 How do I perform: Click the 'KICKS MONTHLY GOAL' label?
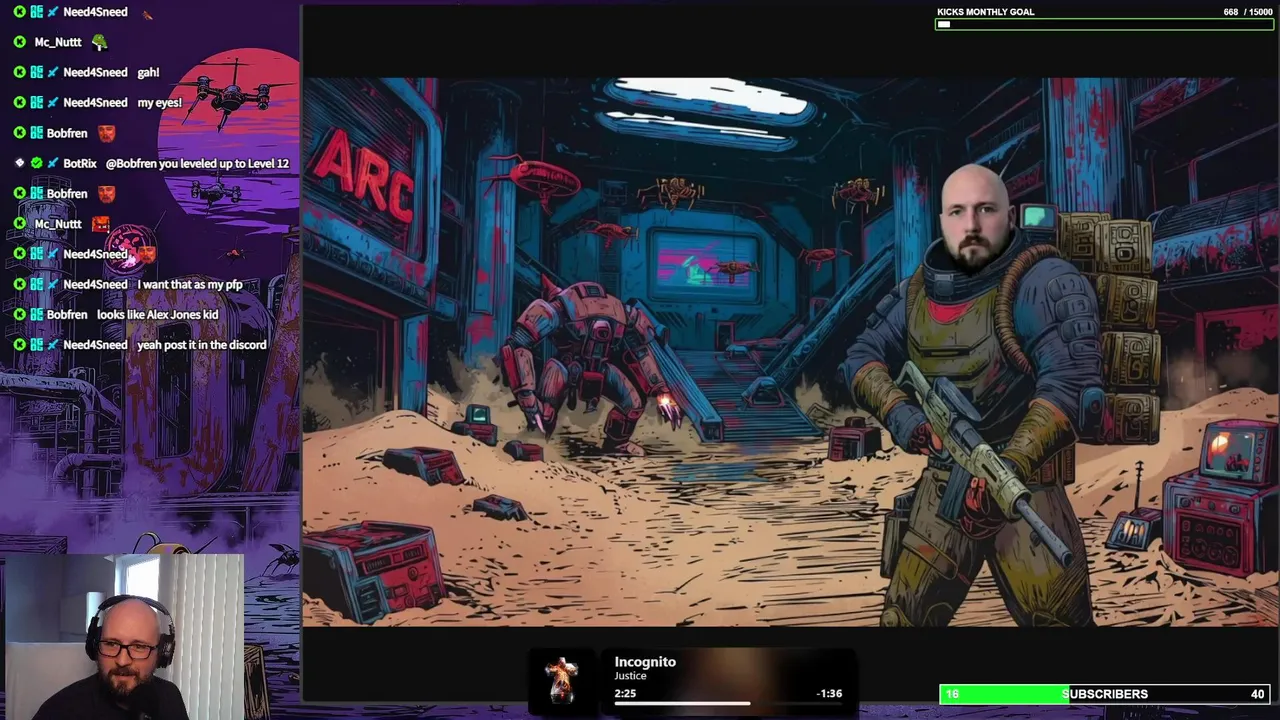pyautogui.click(x=985, y=12)
